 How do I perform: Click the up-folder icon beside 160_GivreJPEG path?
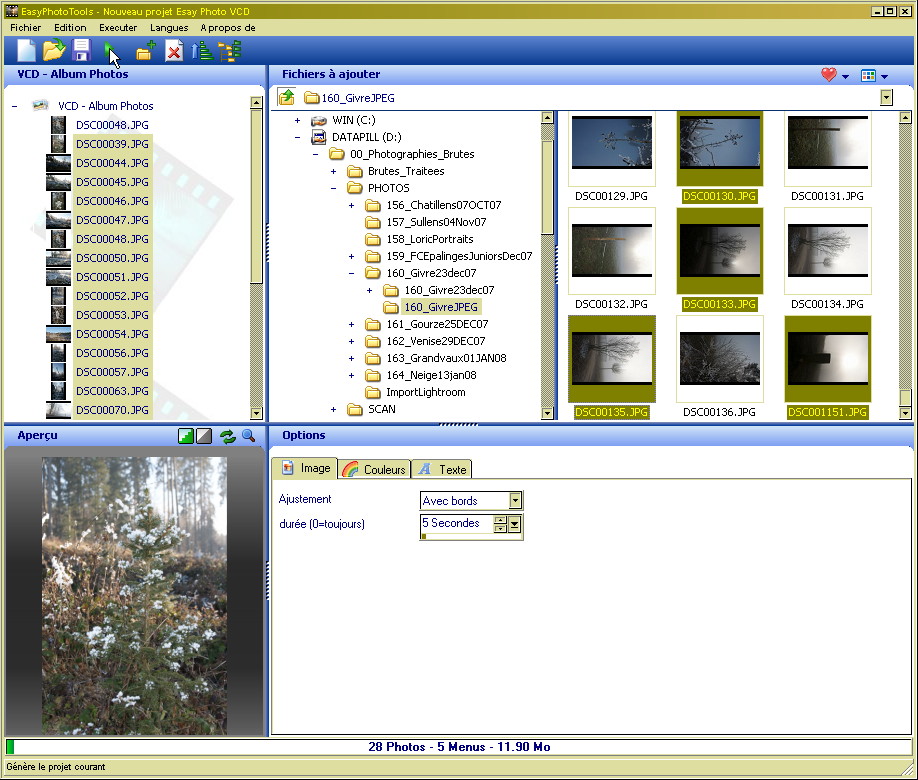(x=287, y=97)
